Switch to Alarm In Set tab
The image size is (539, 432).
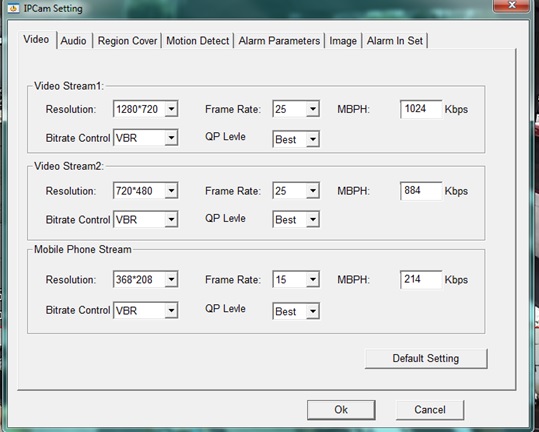pyautogui.click(x=395, y=41)
